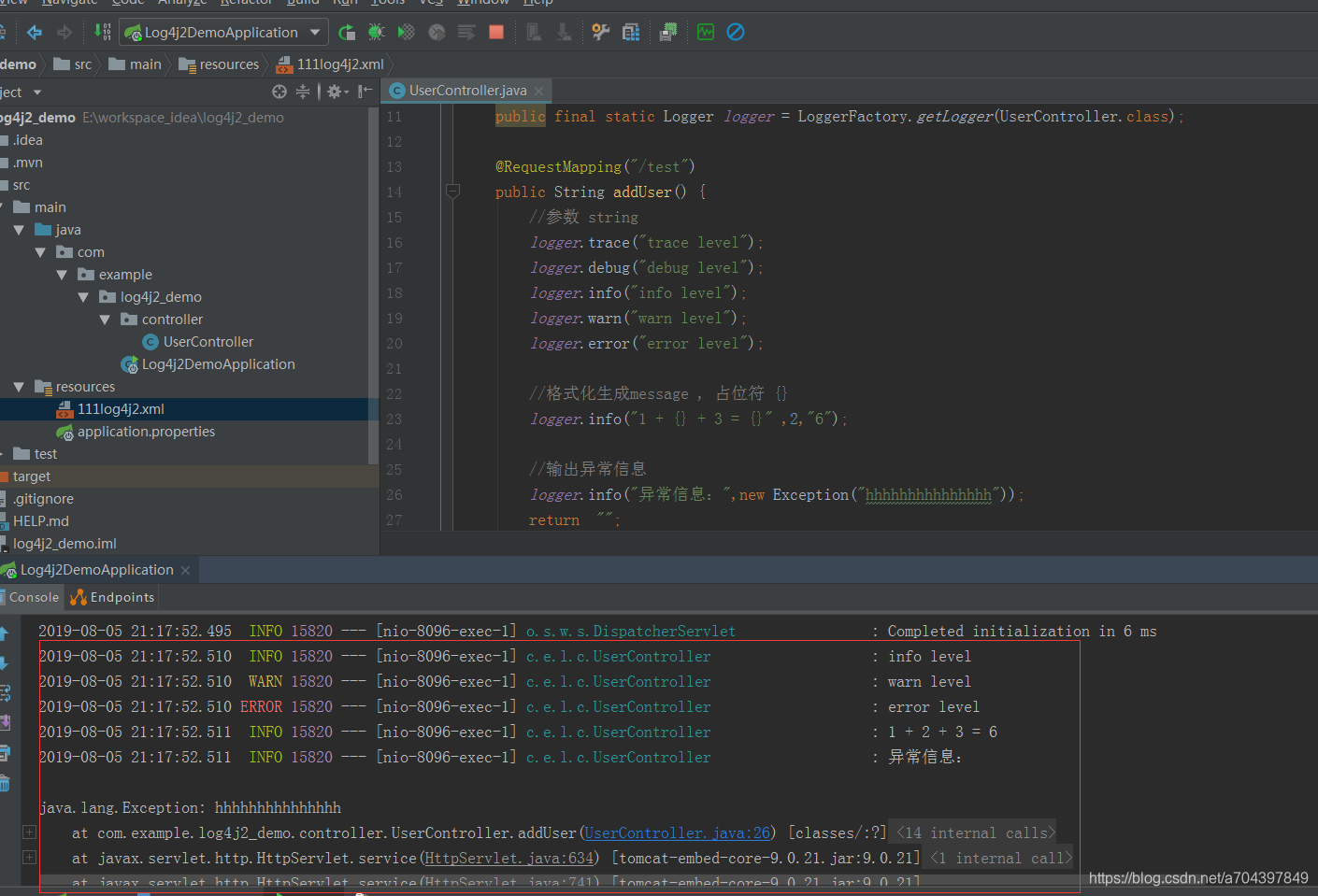This screenshot has width=1318, height=896.
Task: Fold addUser method at gutter marker
Action: (x=452, y=192)
